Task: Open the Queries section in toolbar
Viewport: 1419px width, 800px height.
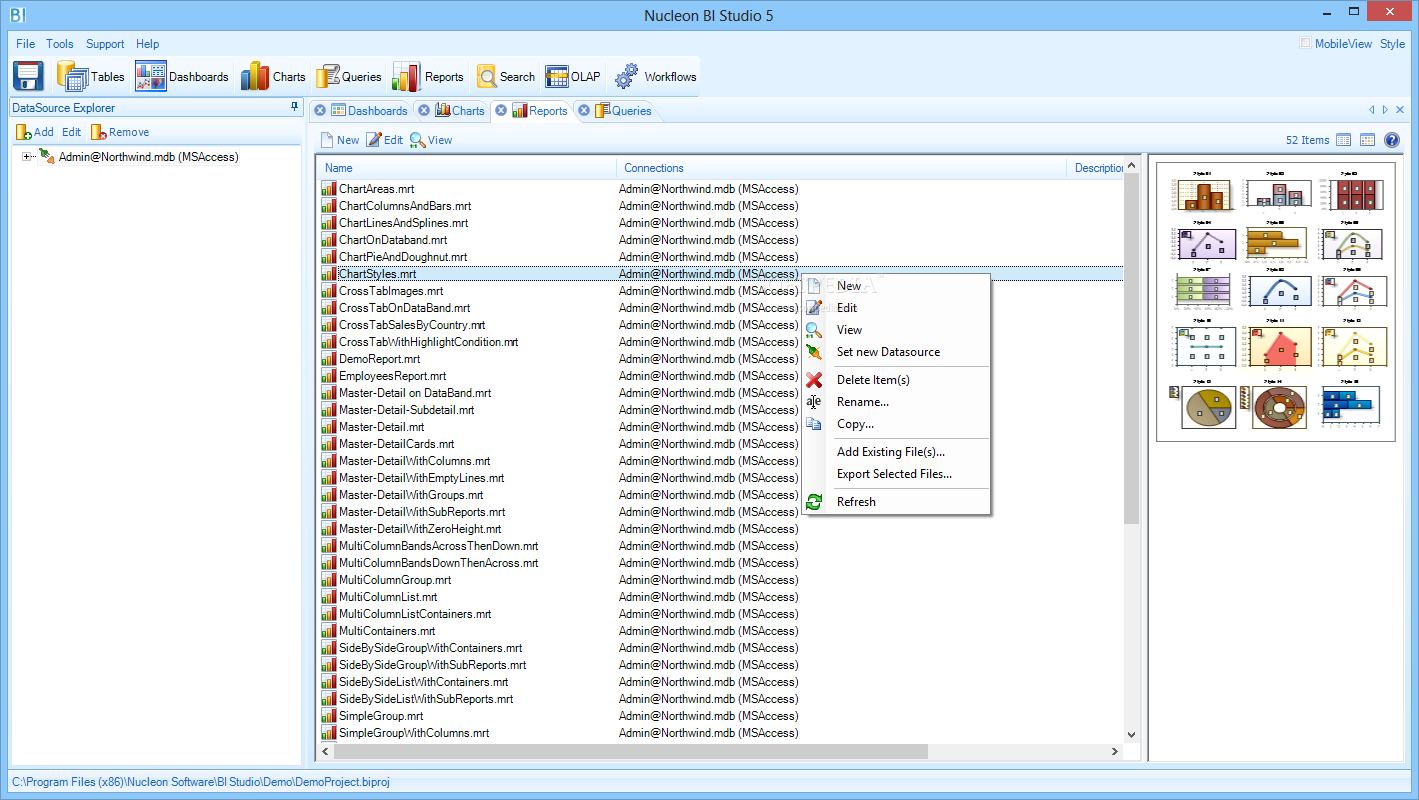Action: coord(349,76)
